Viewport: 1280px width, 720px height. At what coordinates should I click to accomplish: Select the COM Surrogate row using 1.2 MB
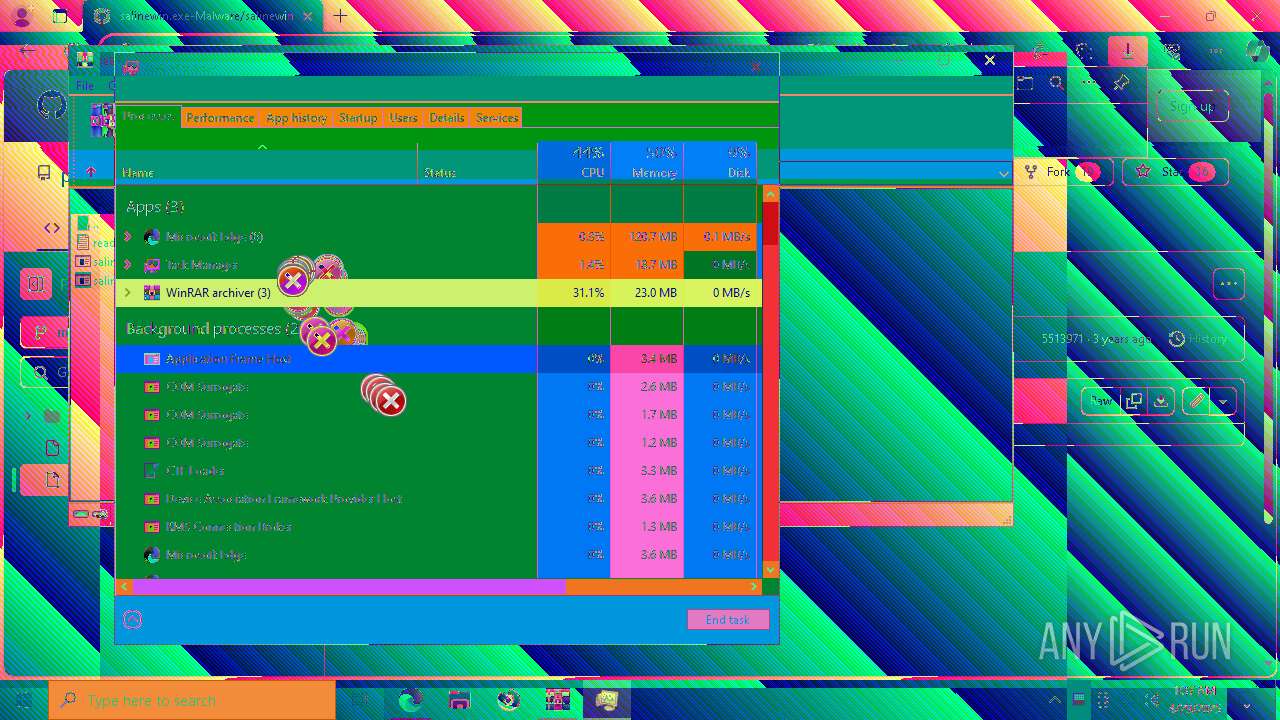[439, 442]
